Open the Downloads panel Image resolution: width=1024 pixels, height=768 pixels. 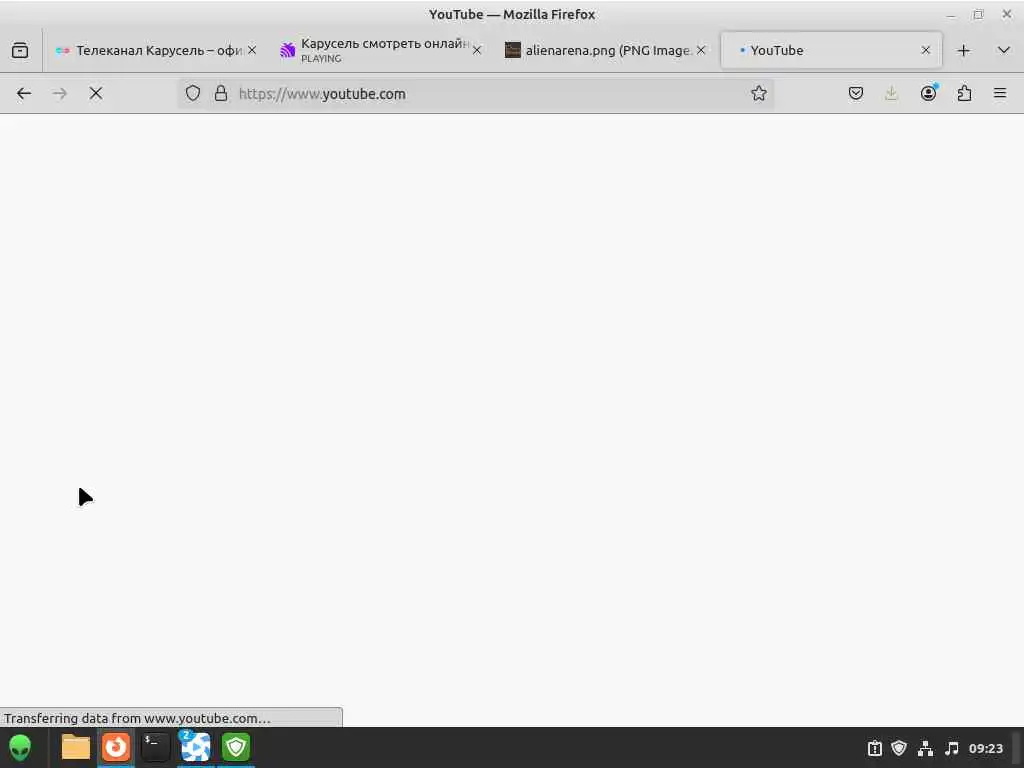(x=891, y=93)
